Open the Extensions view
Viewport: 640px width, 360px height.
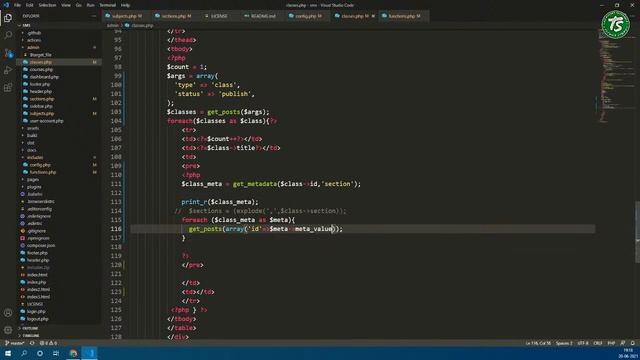point(8,88)
